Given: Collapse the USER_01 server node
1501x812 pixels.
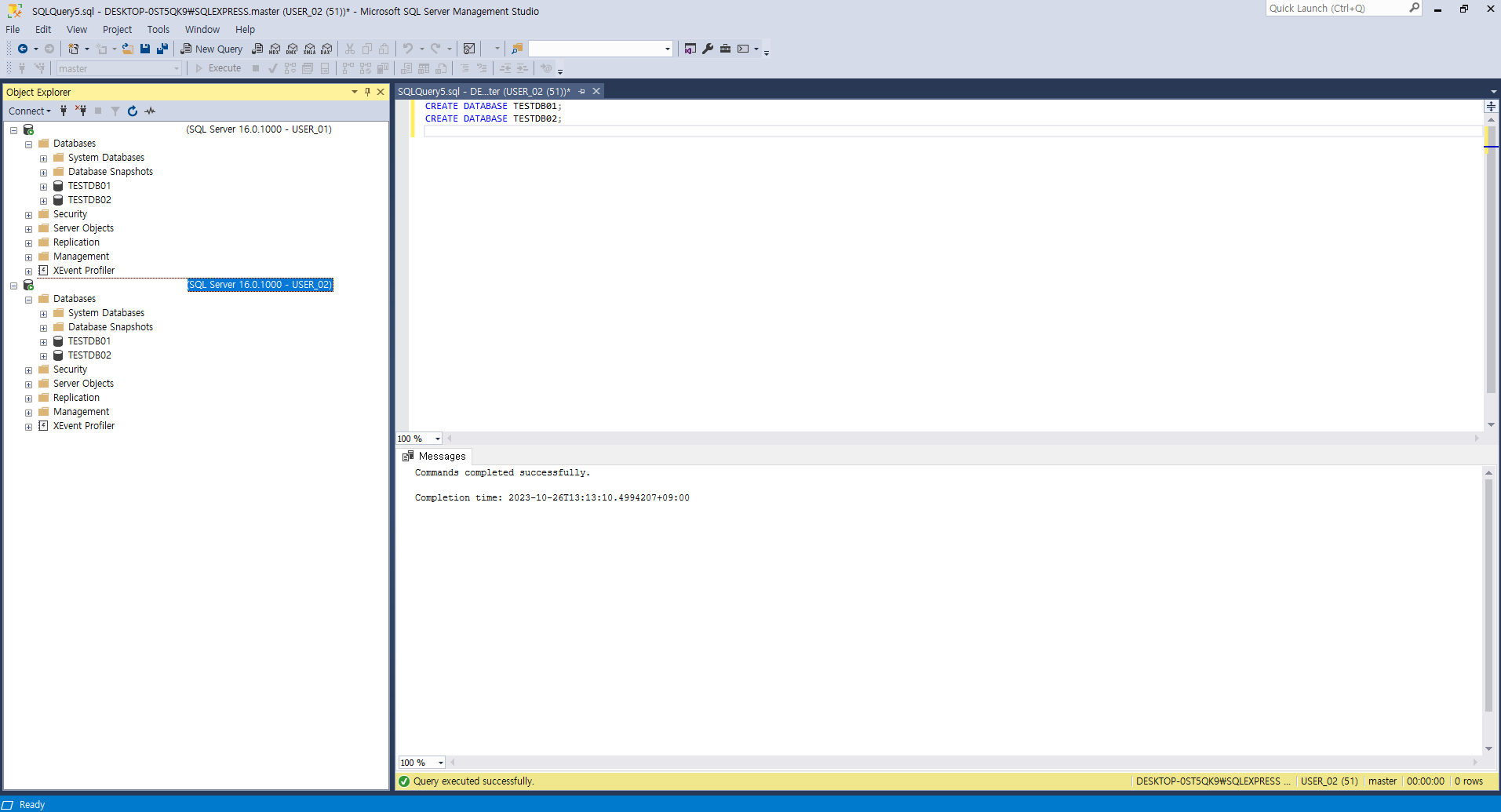Looking at the screenshot, I should pos(13,130).
